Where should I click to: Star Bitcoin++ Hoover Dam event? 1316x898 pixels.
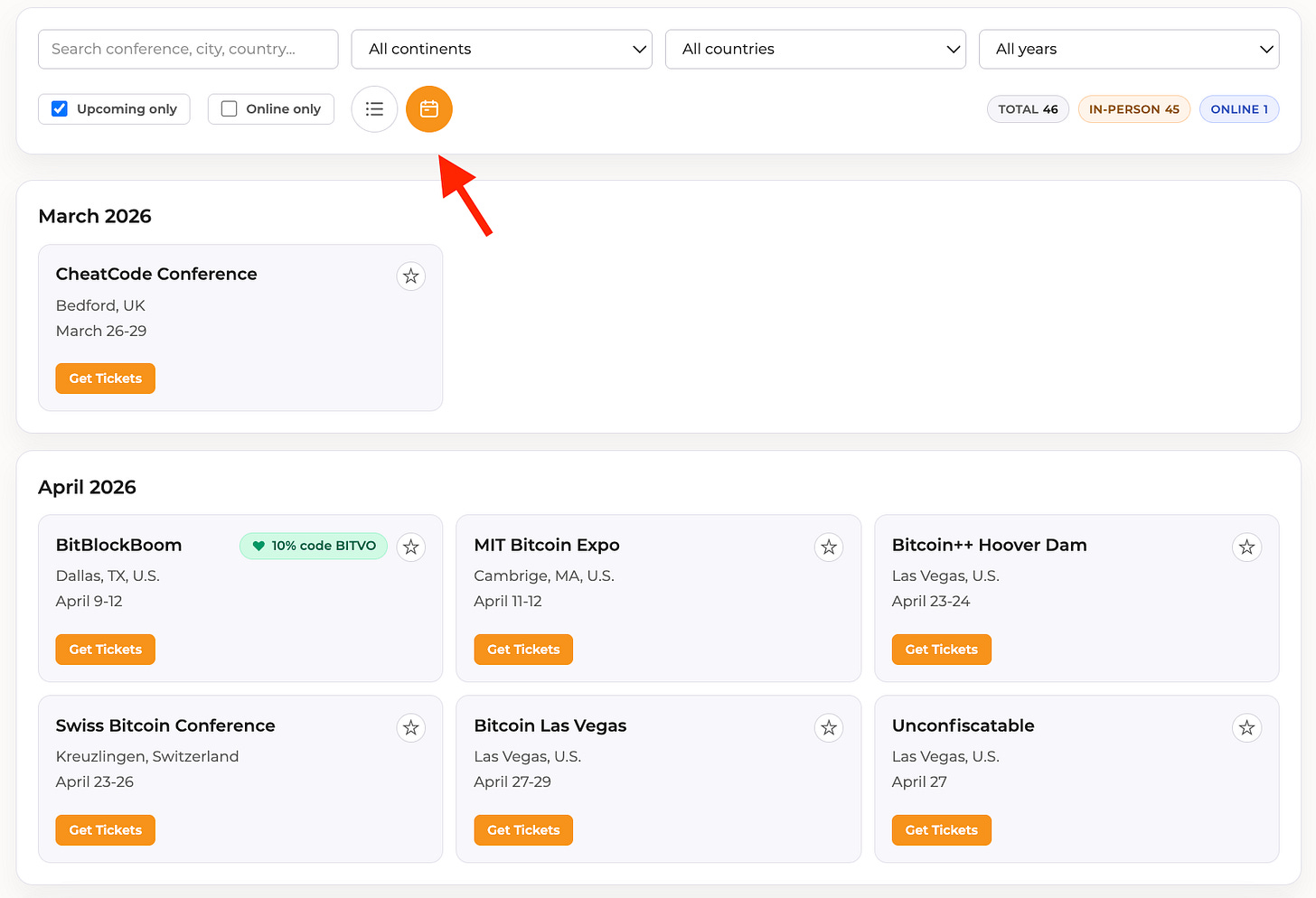[1247, 547]
